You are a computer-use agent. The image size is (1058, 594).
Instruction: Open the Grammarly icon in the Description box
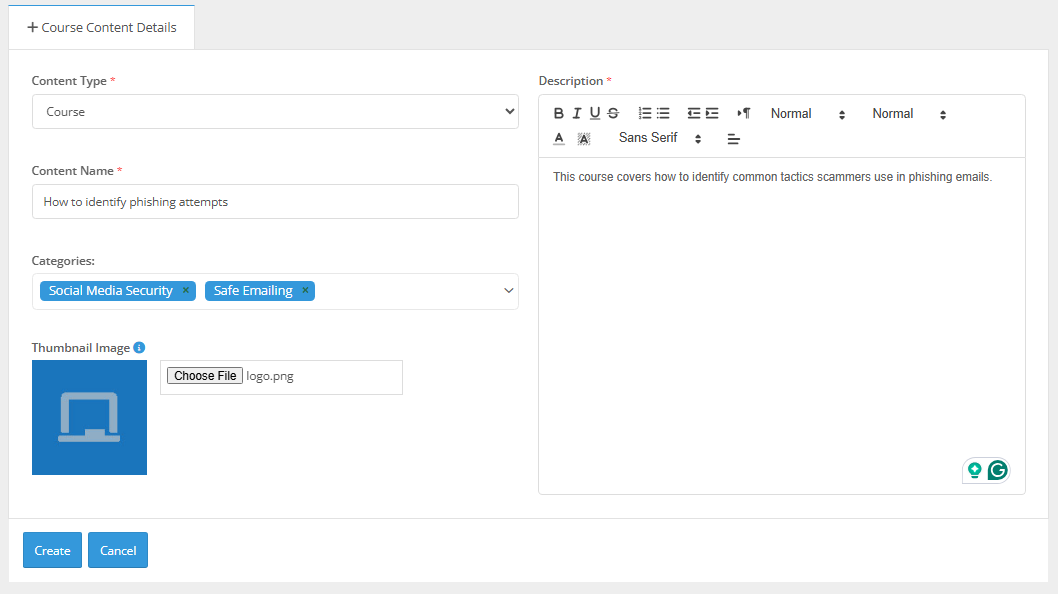tap(997, 469)
